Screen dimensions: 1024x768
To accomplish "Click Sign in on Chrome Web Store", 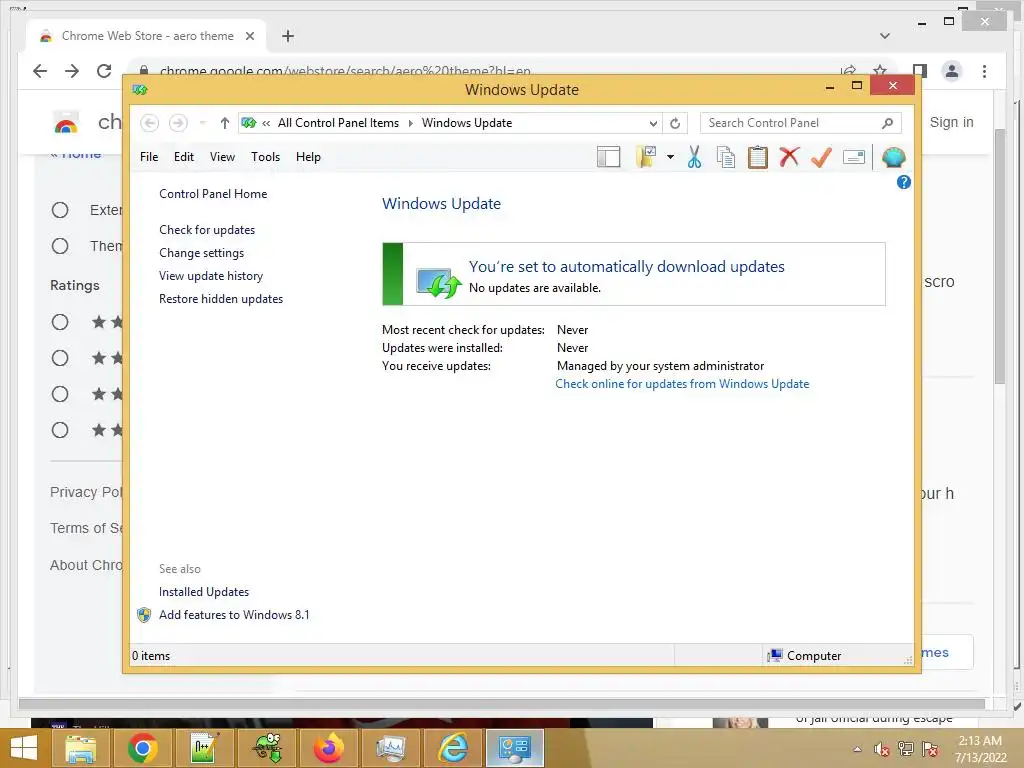I will 952,122.
